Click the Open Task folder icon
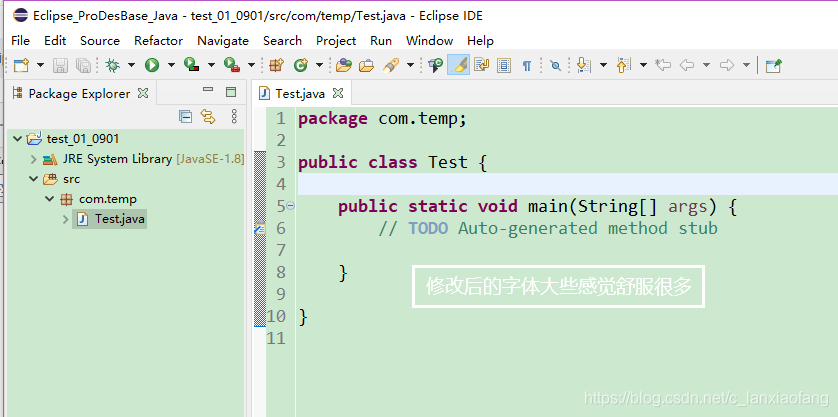 click(367, 65)
